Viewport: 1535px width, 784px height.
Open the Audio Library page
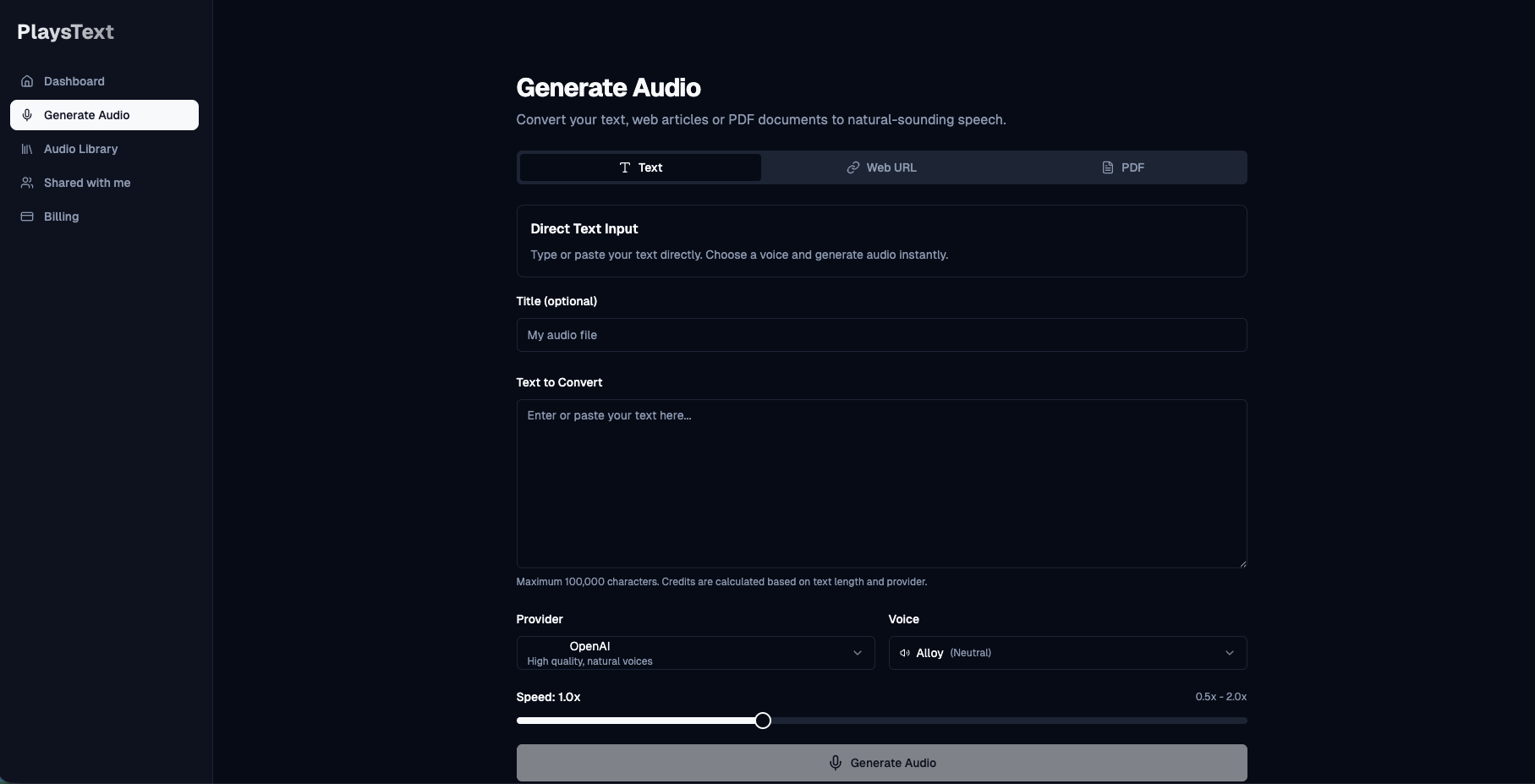[x=80, y=149]
